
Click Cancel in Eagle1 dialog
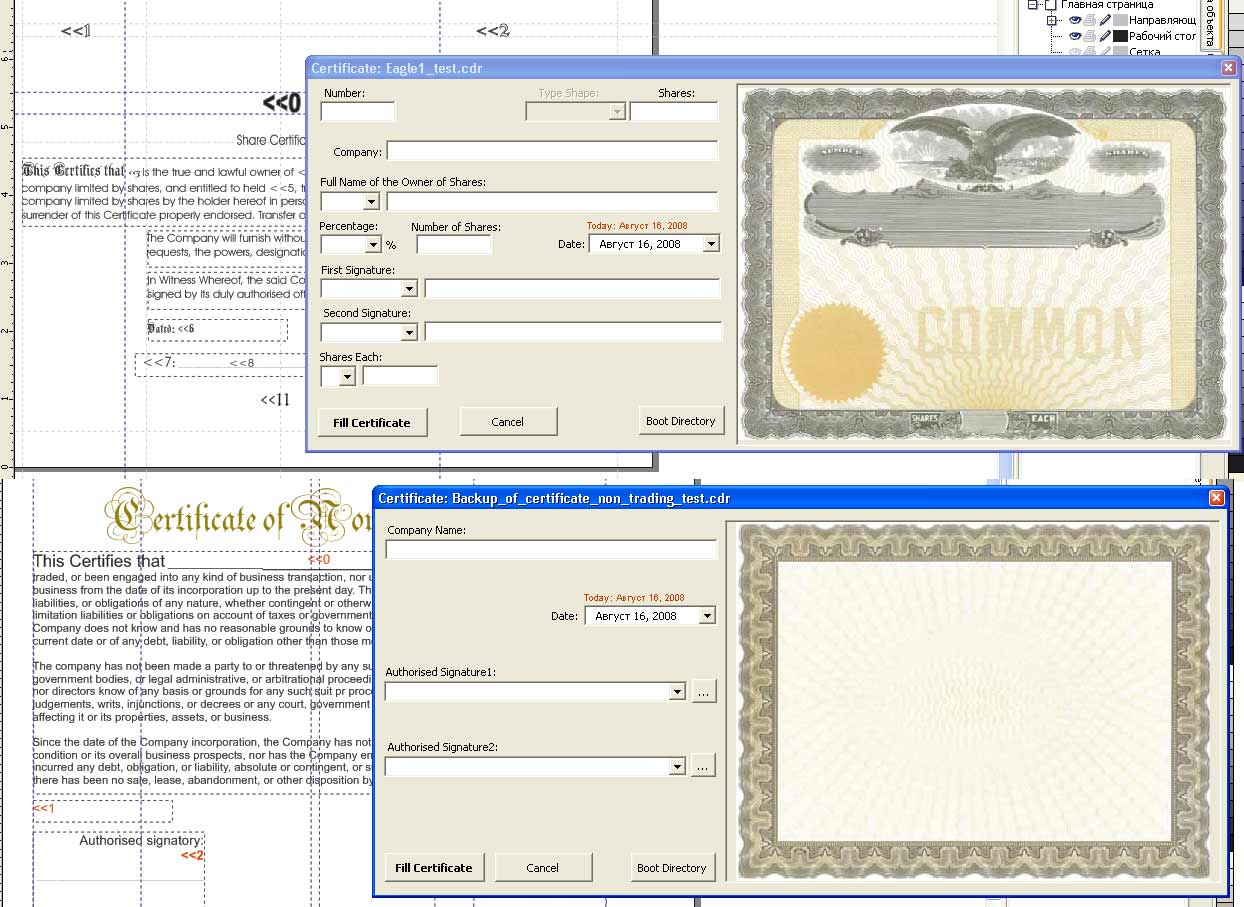click(x=508, y=422)
